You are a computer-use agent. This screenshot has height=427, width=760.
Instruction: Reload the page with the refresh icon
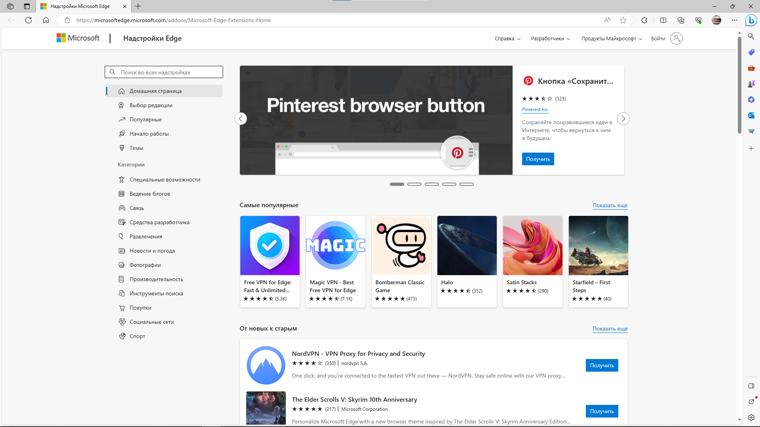coord(29,20)
